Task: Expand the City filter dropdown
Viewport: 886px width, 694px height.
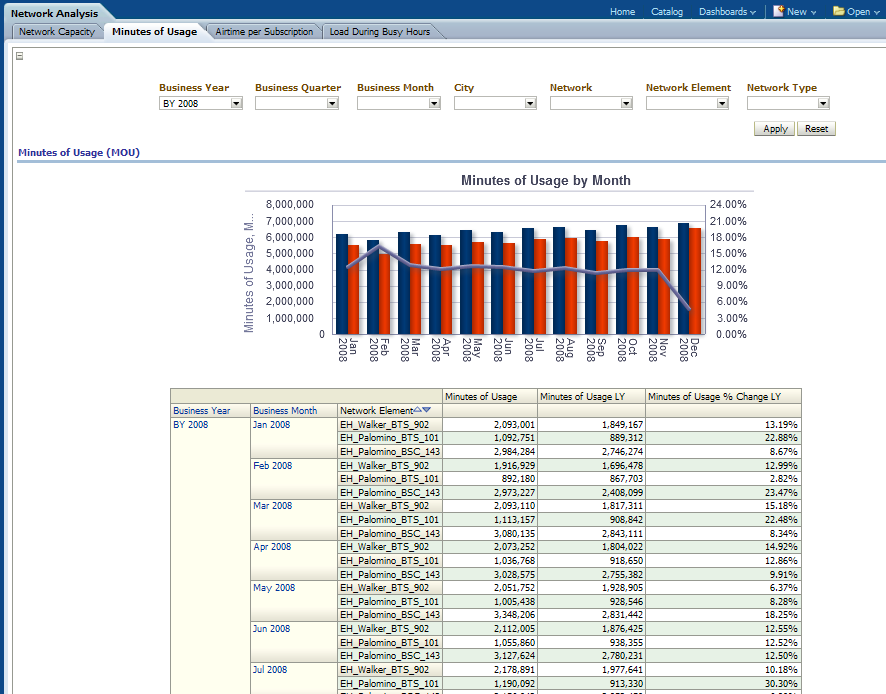Action: click(x=530, y=103)
